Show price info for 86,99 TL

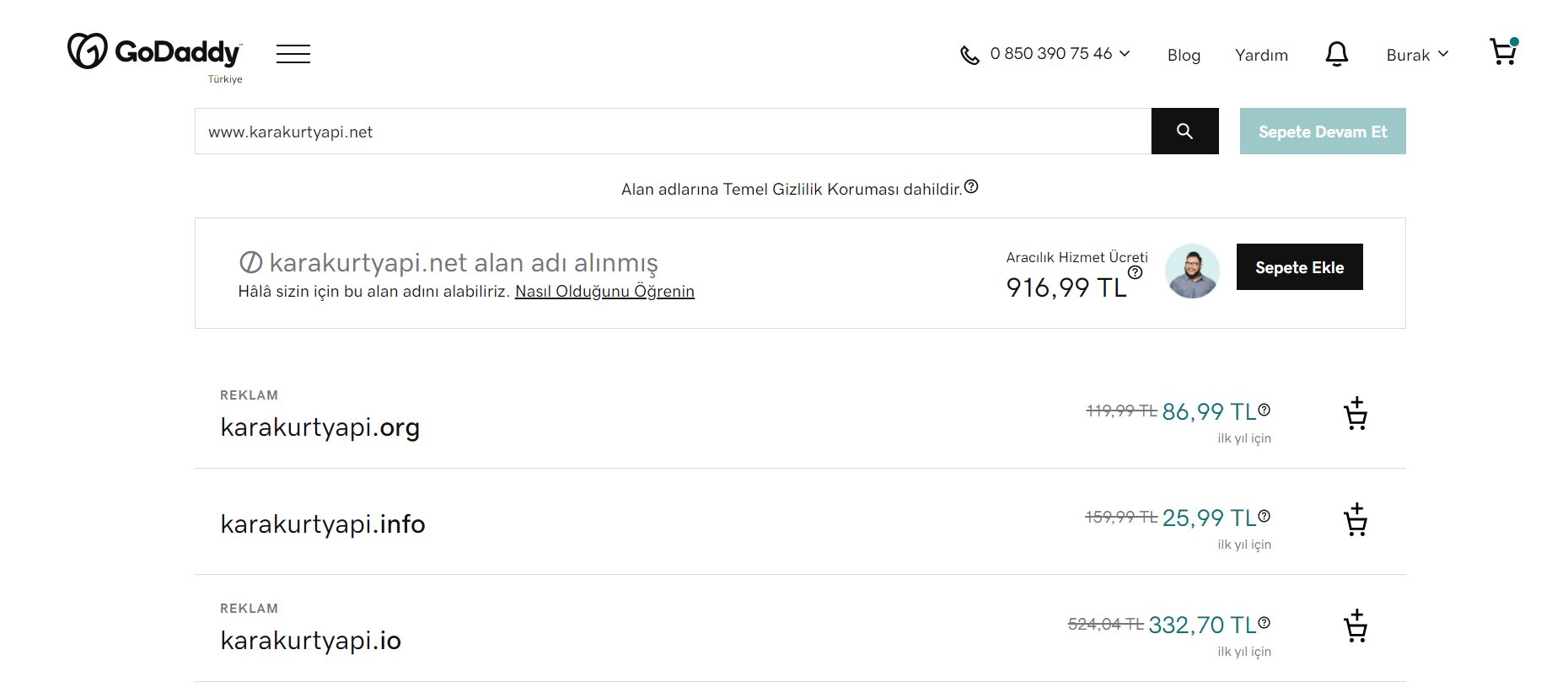1264,410
